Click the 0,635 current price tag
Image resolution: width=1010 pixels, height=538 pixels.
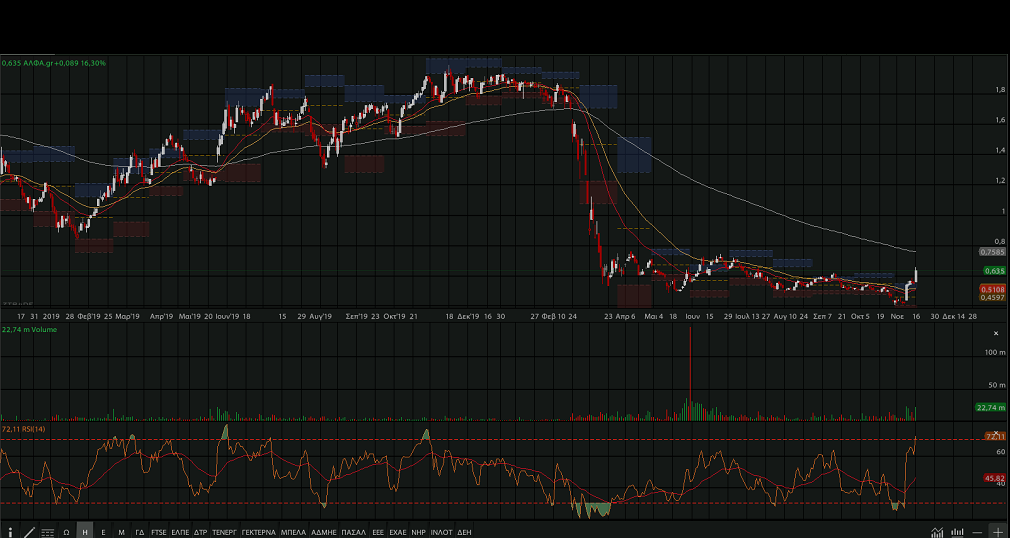click(x=993, y=271)
